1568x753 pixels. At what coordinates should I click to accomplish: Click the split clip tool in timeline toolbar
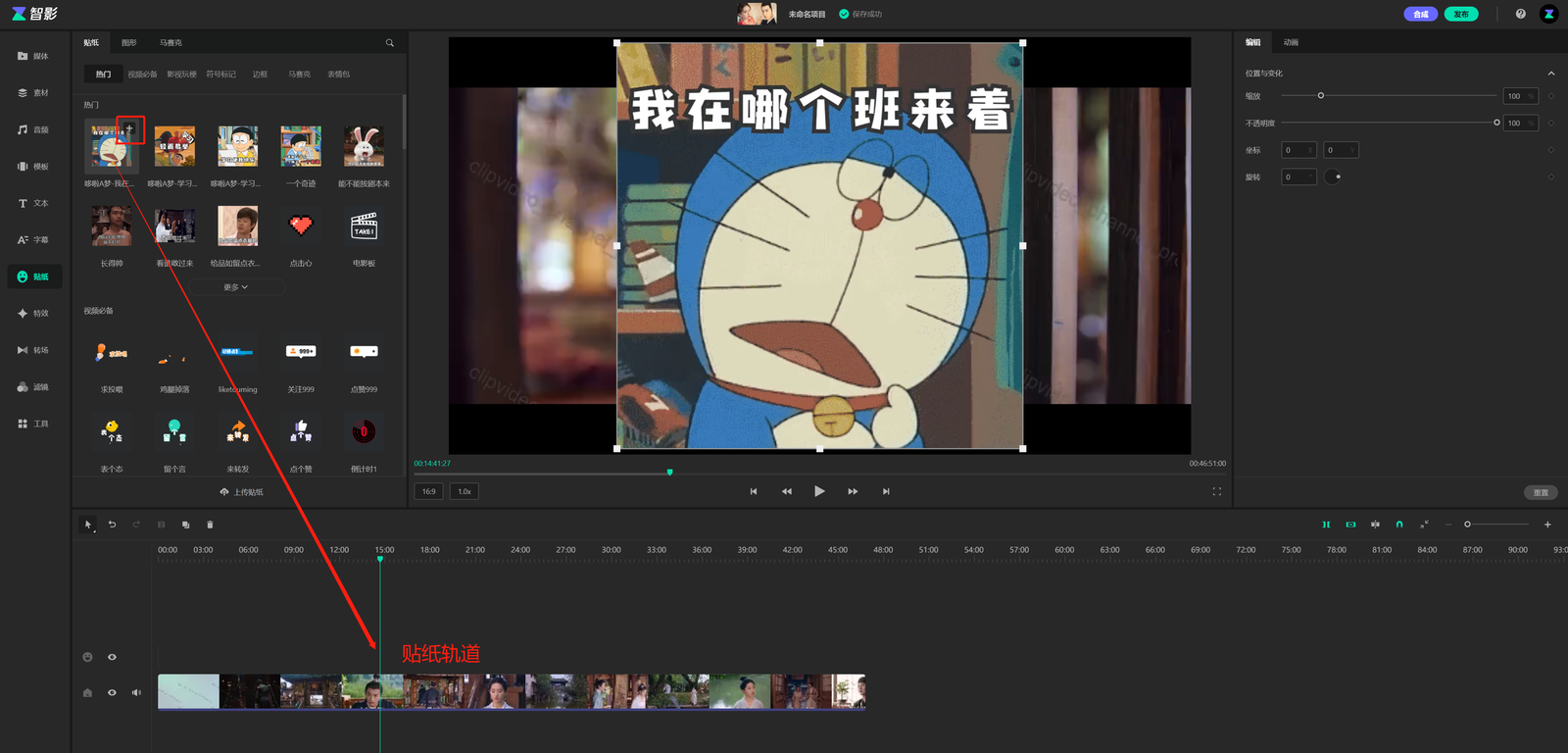(162, 525)
